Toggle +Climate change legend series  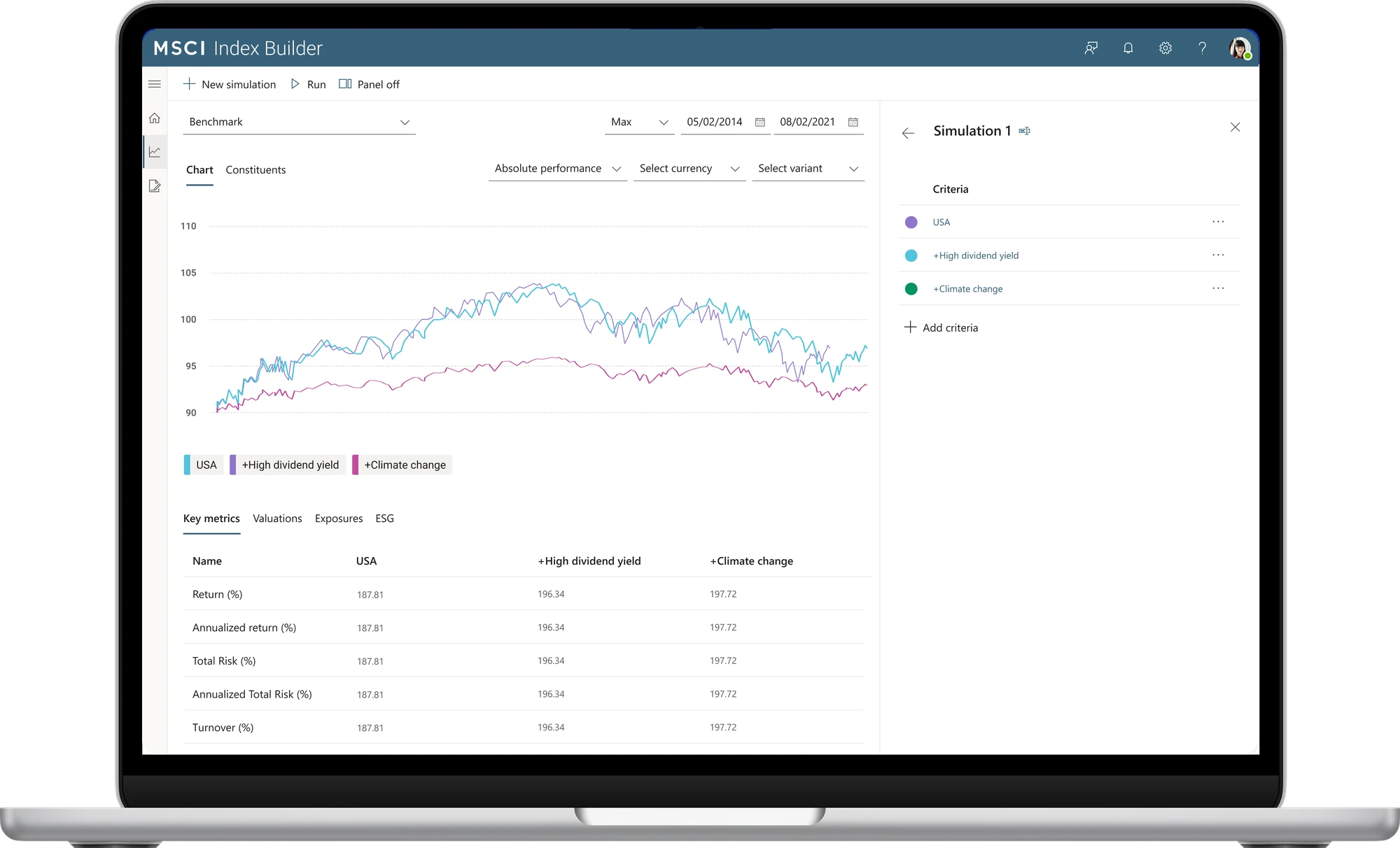[x=402, y=465]
